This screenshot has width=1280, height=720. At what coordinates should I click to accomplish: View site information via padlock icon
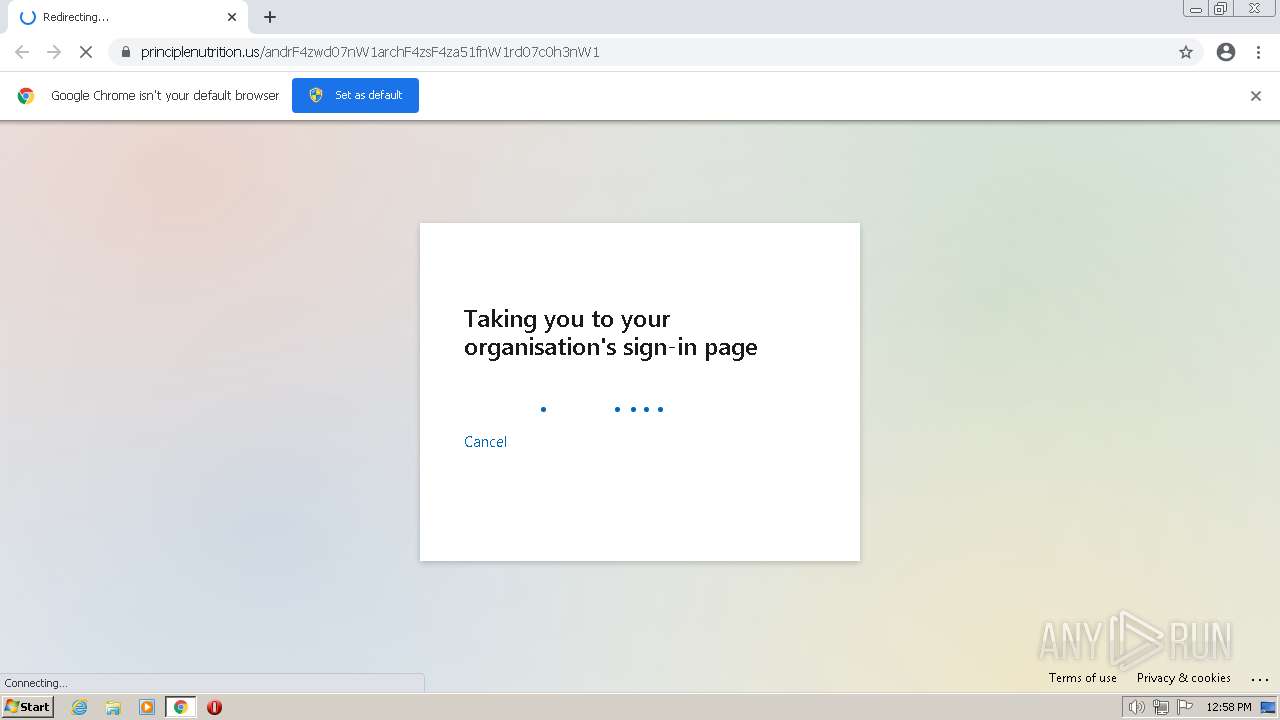(125, 52)
